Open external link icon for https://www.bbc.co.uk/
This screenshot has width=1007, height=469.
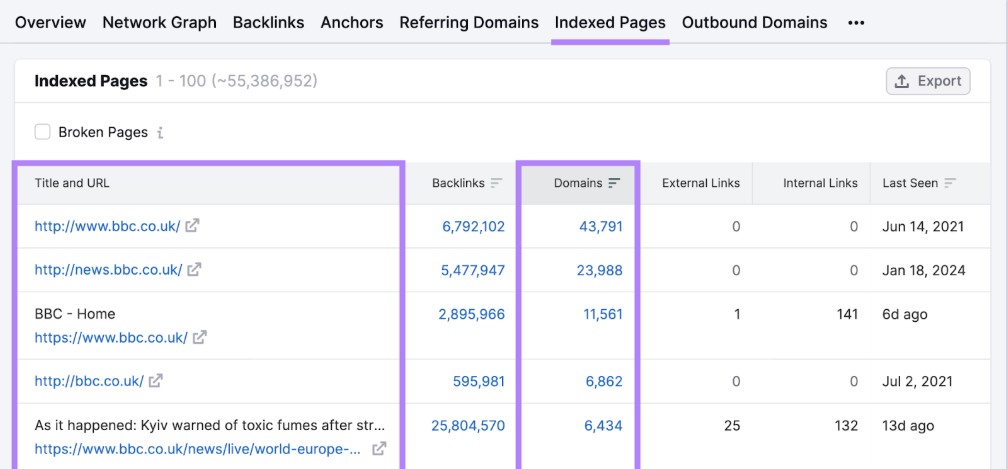click(x=200, y=337)
